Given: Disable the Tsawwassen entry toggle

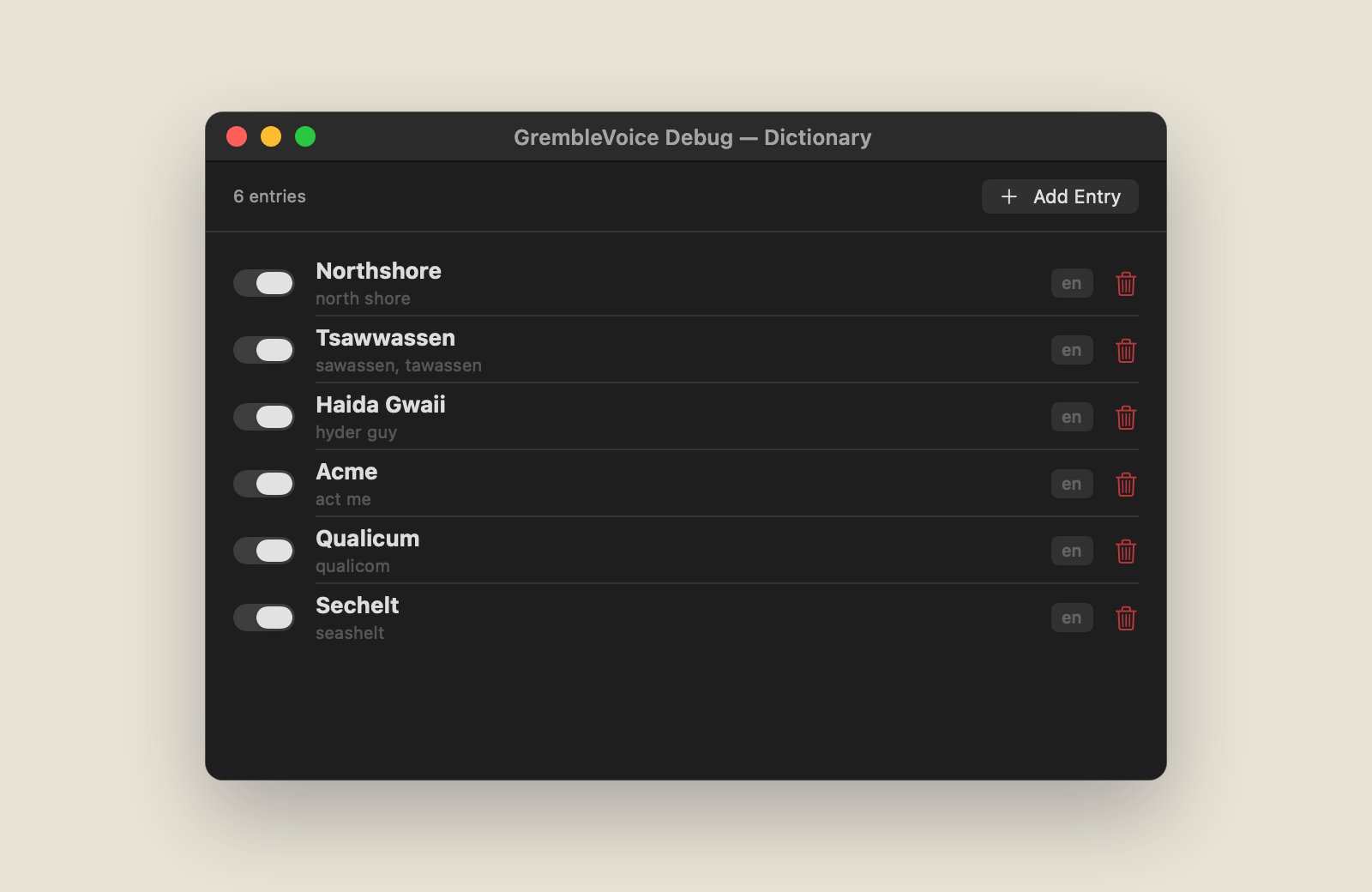Looking at the screenshot, I should click(264, 350).
